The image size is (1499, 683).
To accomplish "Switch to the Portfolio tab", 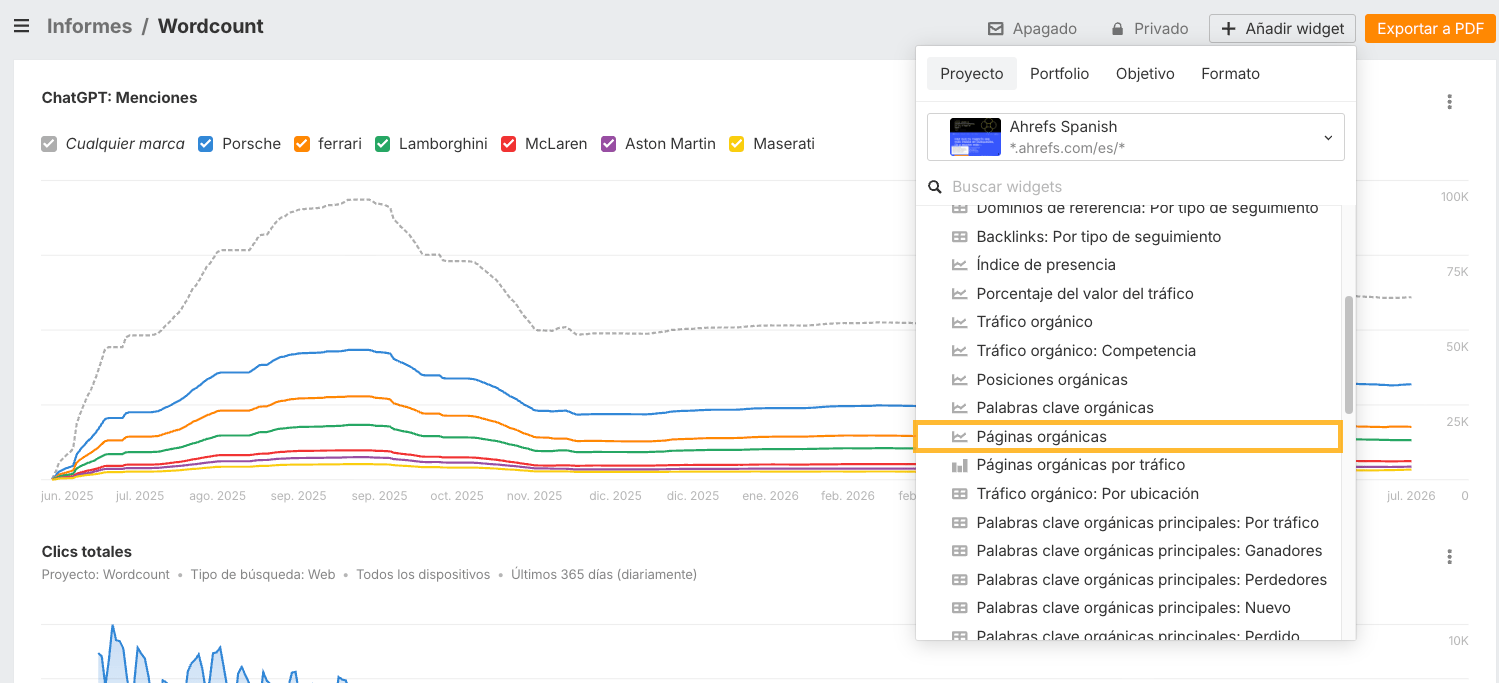I will pyautogui.click(x=1059, y=74).
